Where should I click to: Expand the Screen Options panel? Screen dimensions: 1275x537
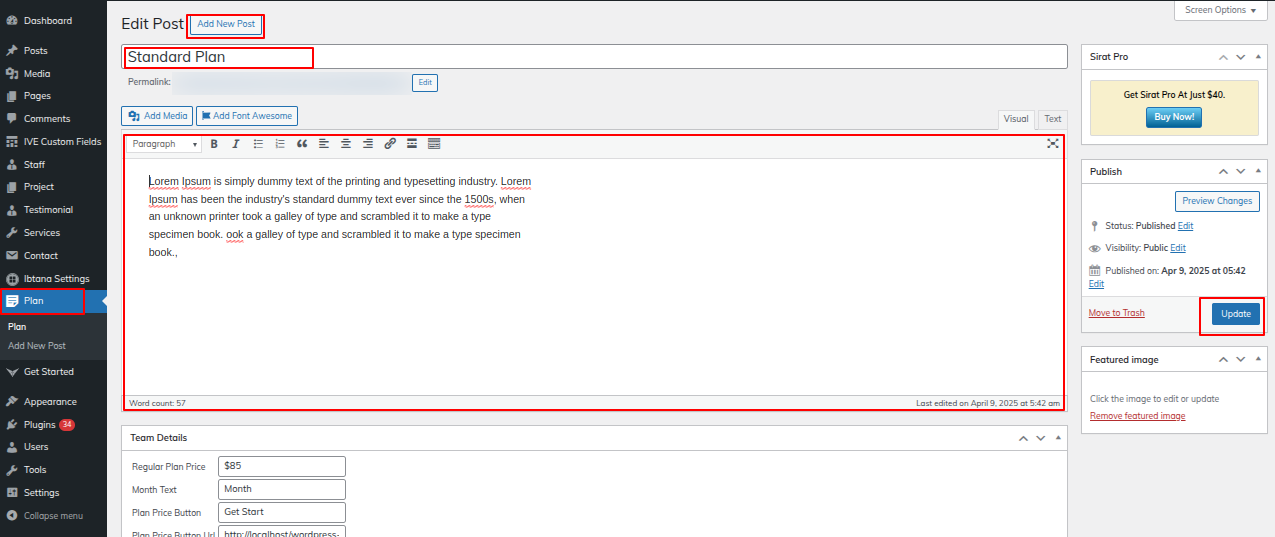pos(1219,10)
